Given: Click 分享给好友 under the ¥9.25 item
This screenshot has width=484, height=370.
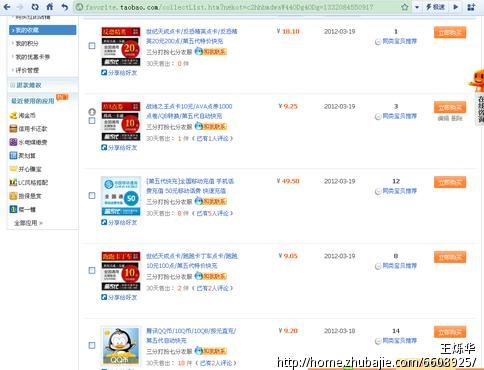Looking at the screenshot, I should pyautogui.click(x=119, y=147).
